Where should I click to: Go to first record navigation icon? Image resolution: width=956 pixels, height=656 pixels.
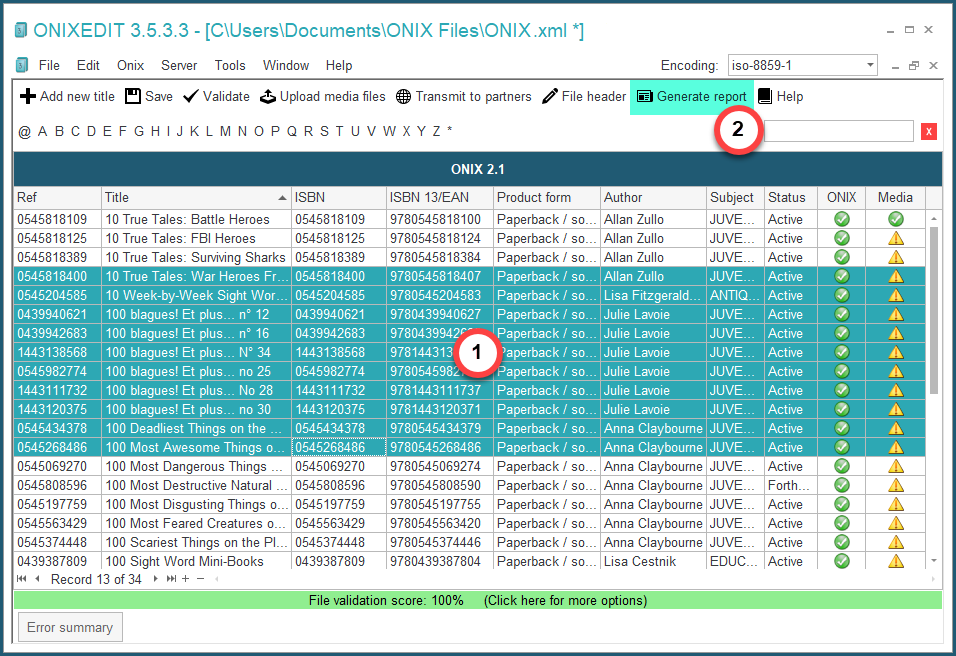[x=22, y=579]
